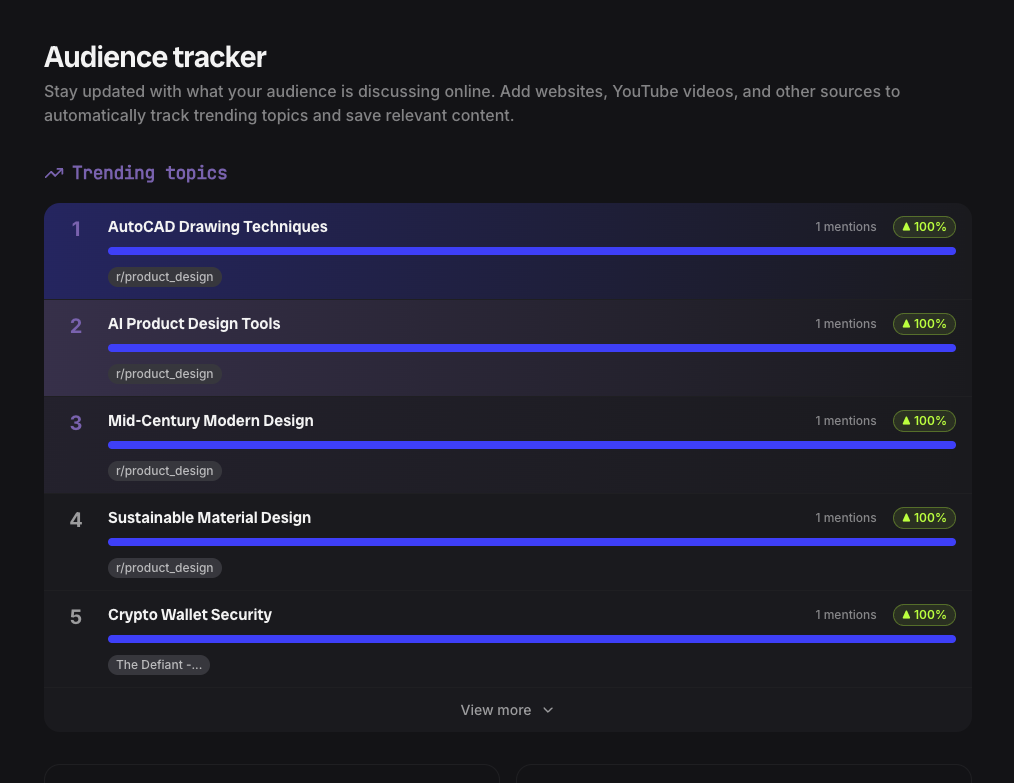
Task: Click the r/product_design tag under AutoCAD Drawing Techniques
Action: pyautogui.click(x=165, y=277)
